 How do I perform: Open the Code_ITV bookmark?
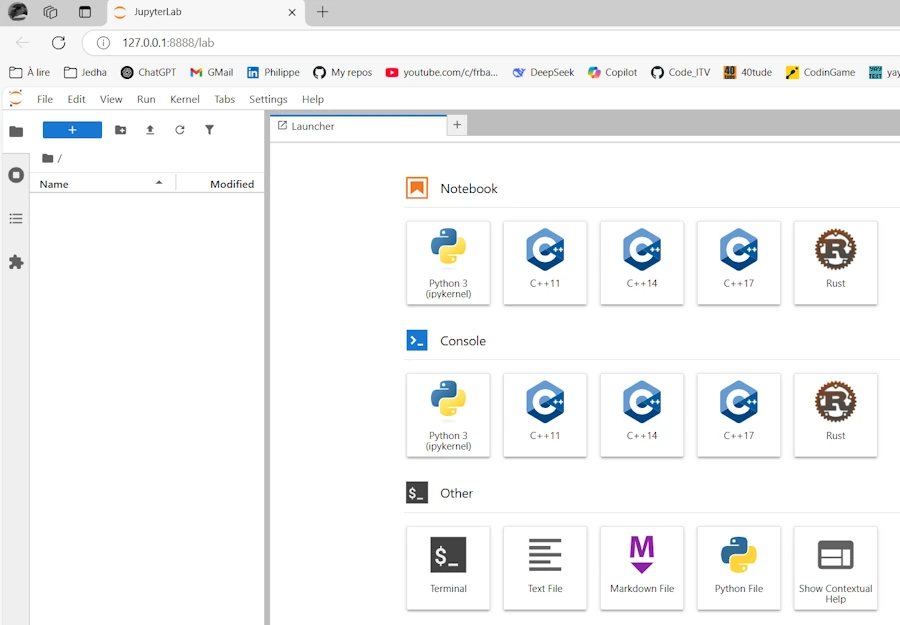coord(681,72)
